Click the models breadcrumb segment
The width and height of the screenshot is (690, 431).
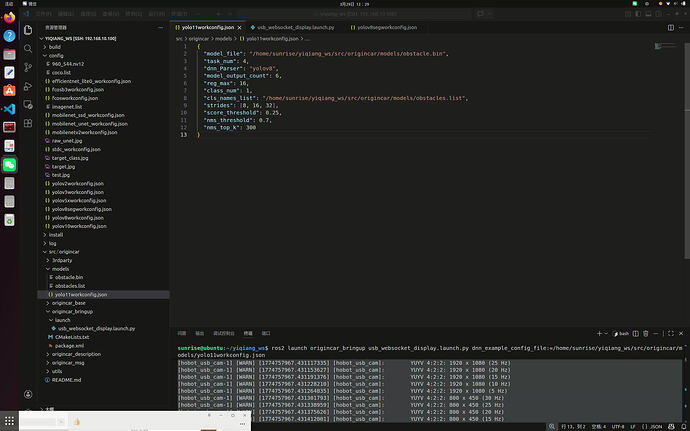(x=224, y=39)
